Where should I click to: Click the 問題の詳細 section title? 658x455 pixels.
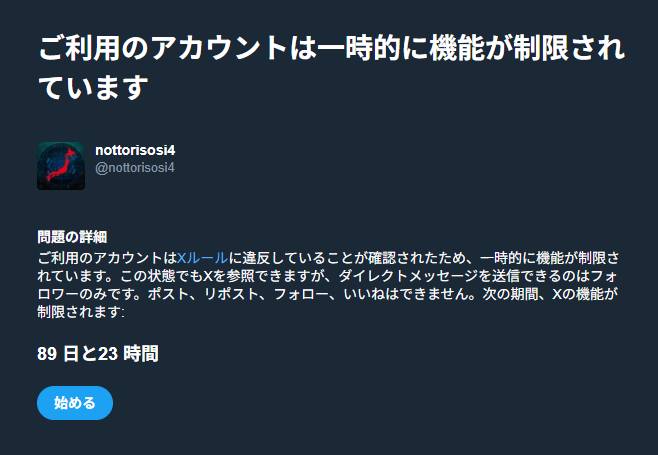pos(72,237)
